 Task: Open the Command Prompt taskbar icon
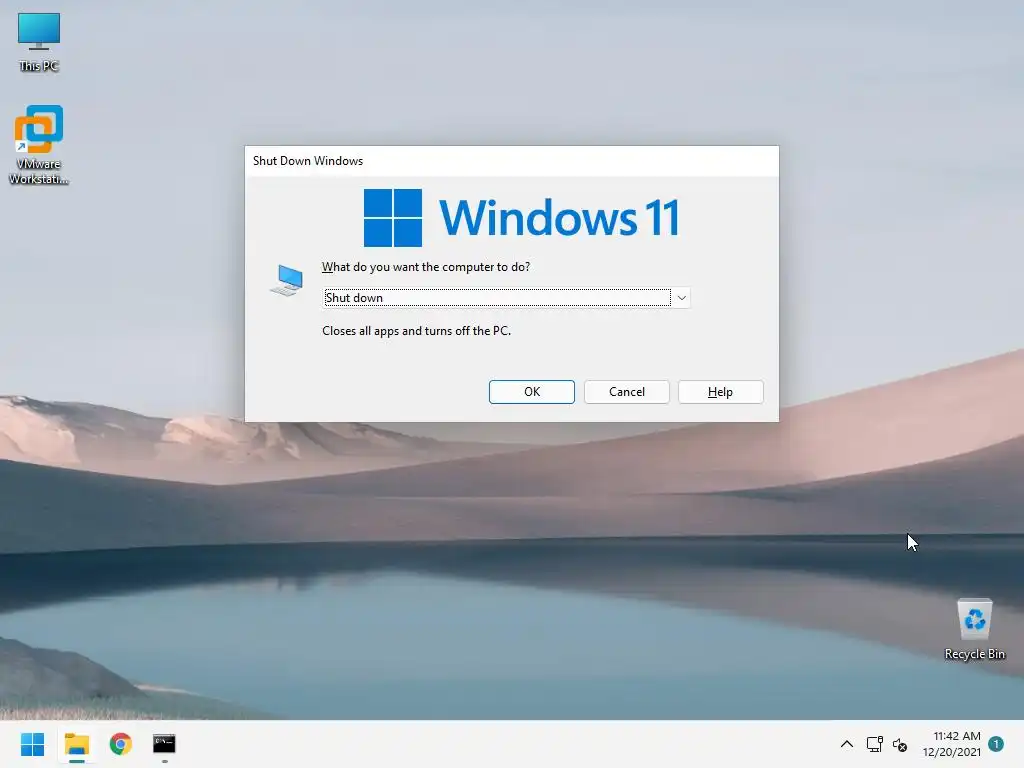pyautogui.click(x=164, y=744)
